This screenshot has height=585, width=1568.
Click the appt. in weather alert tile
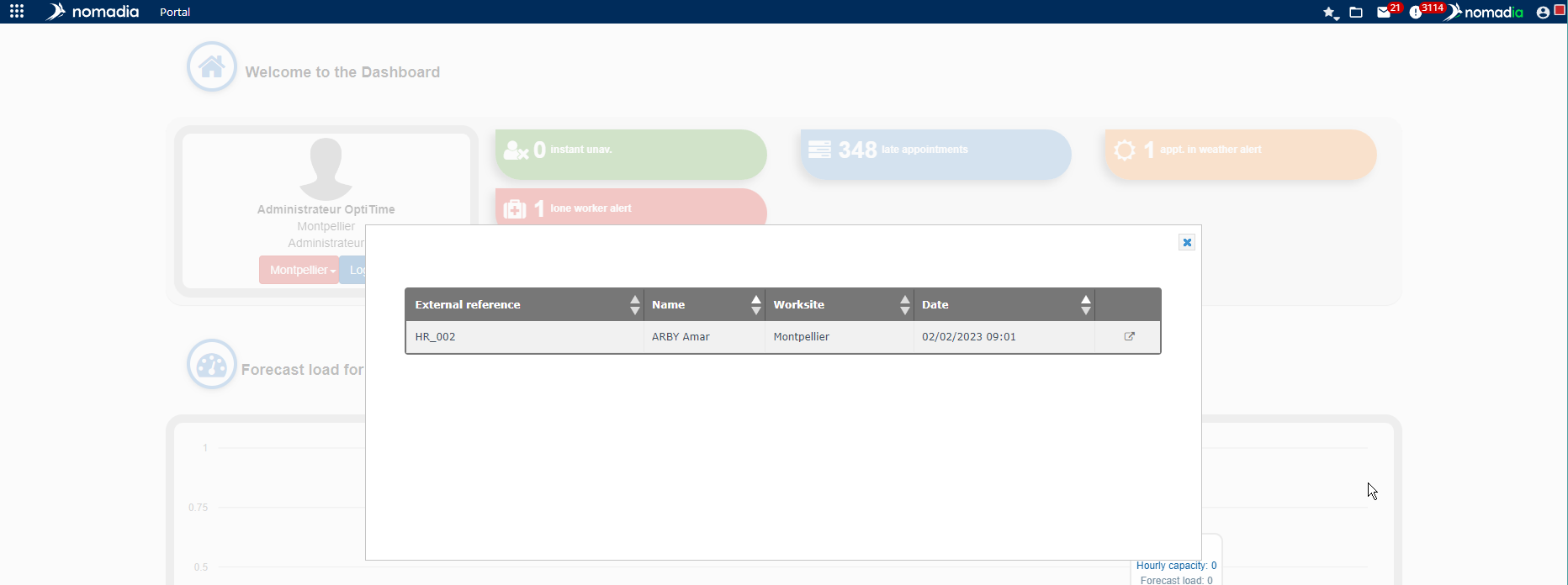[1240, 153]
